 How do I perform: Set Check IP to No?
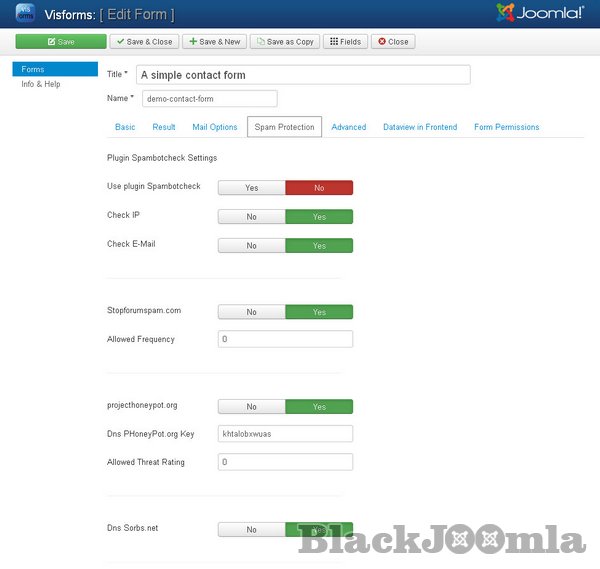(x=251, y=216)
